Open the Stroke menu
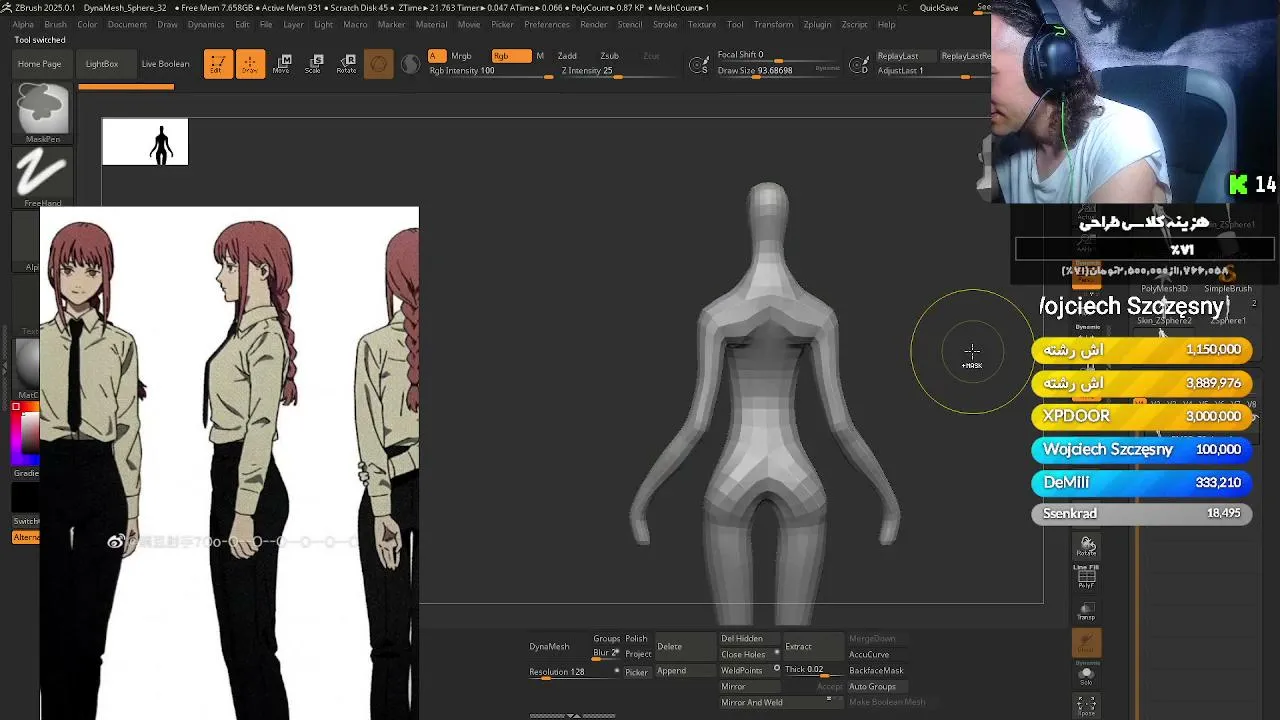The width and height of the screenshot is (1280, 720). click(x=665, y=24)
